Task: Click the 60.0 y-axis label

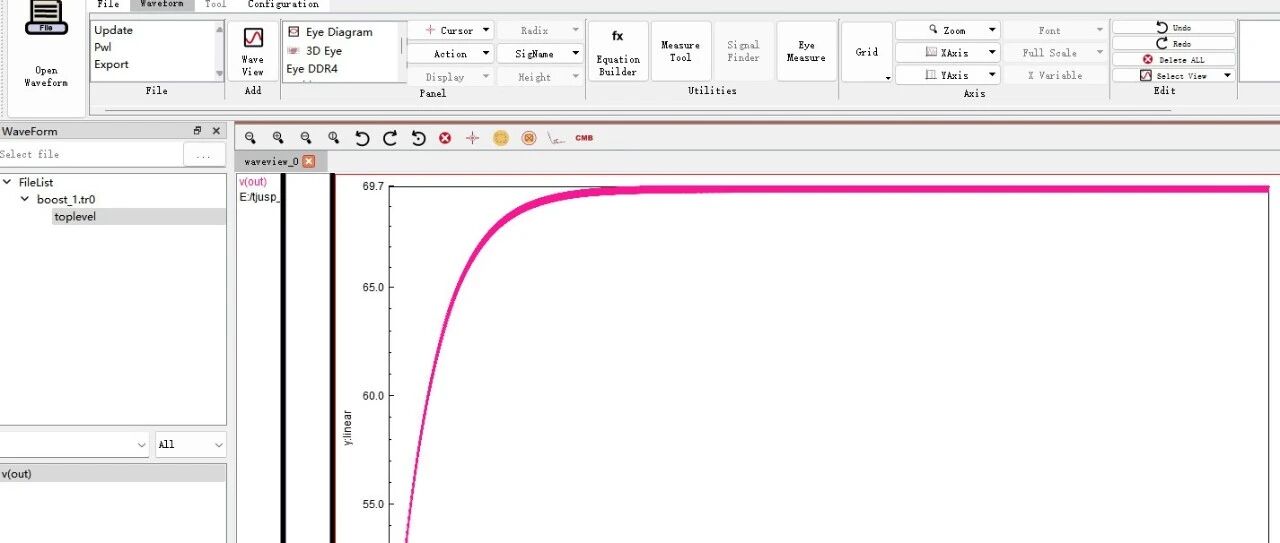Action: (373, 396)
